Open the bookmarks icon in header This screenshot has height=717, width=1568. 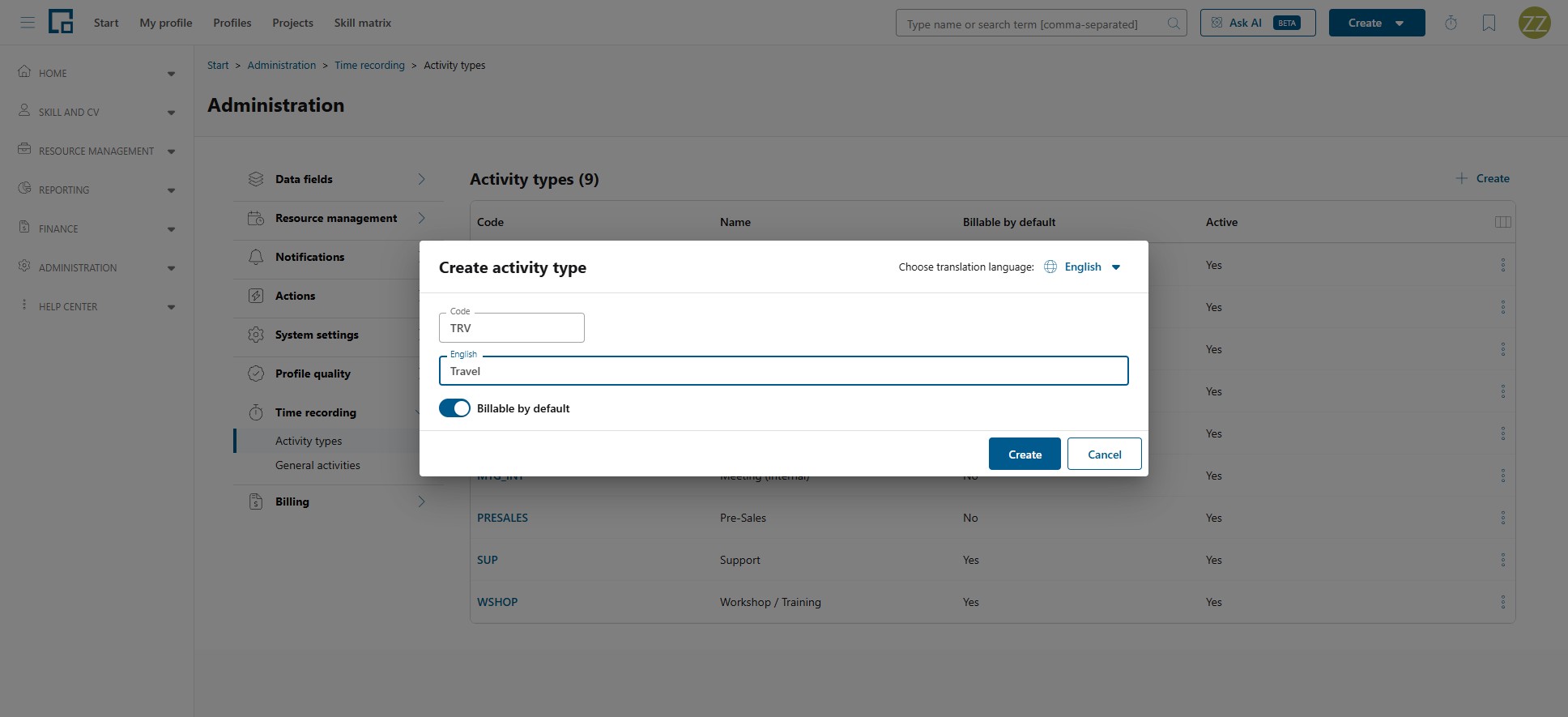pos(1489,23)
